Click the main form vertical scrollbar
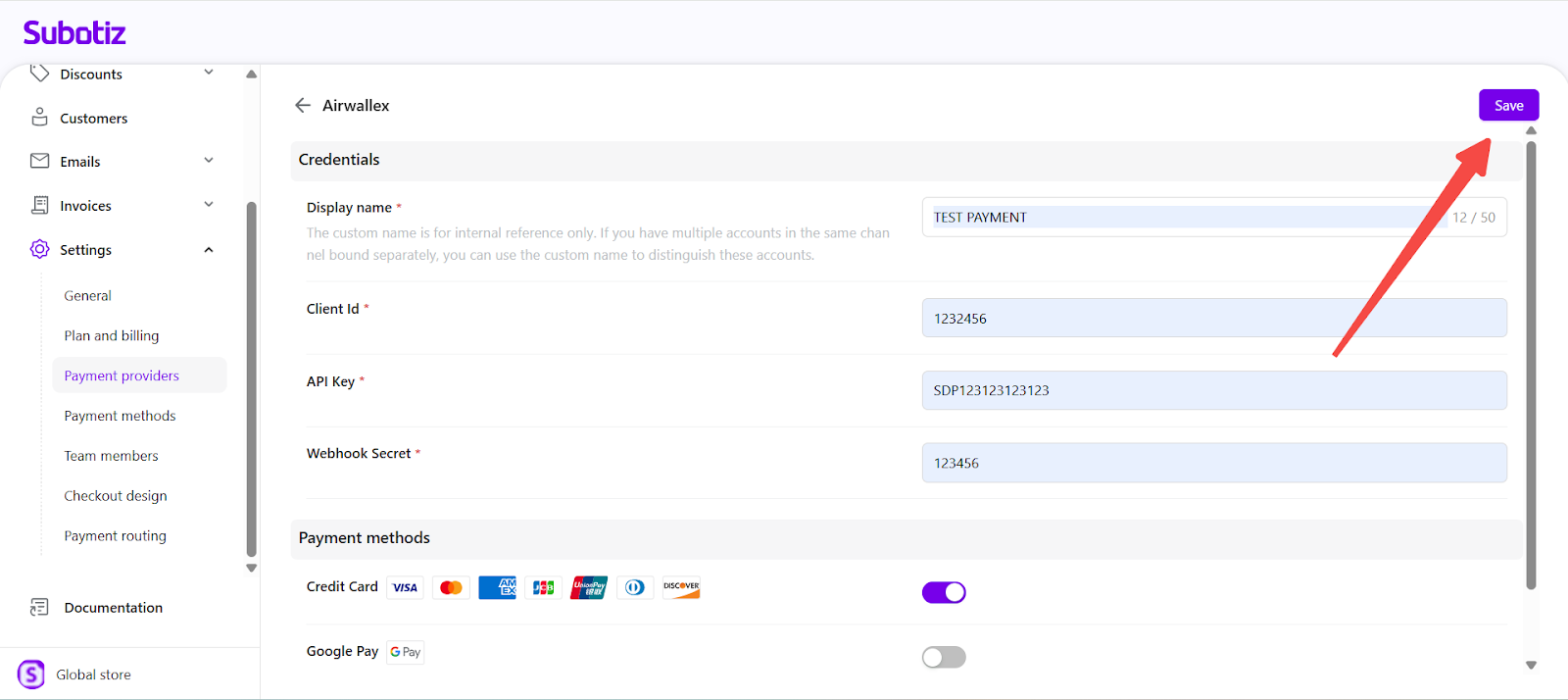Image resolution: width=1568 pixels, height=700 pixels. pyautogui.click(x=1531, y=363)
